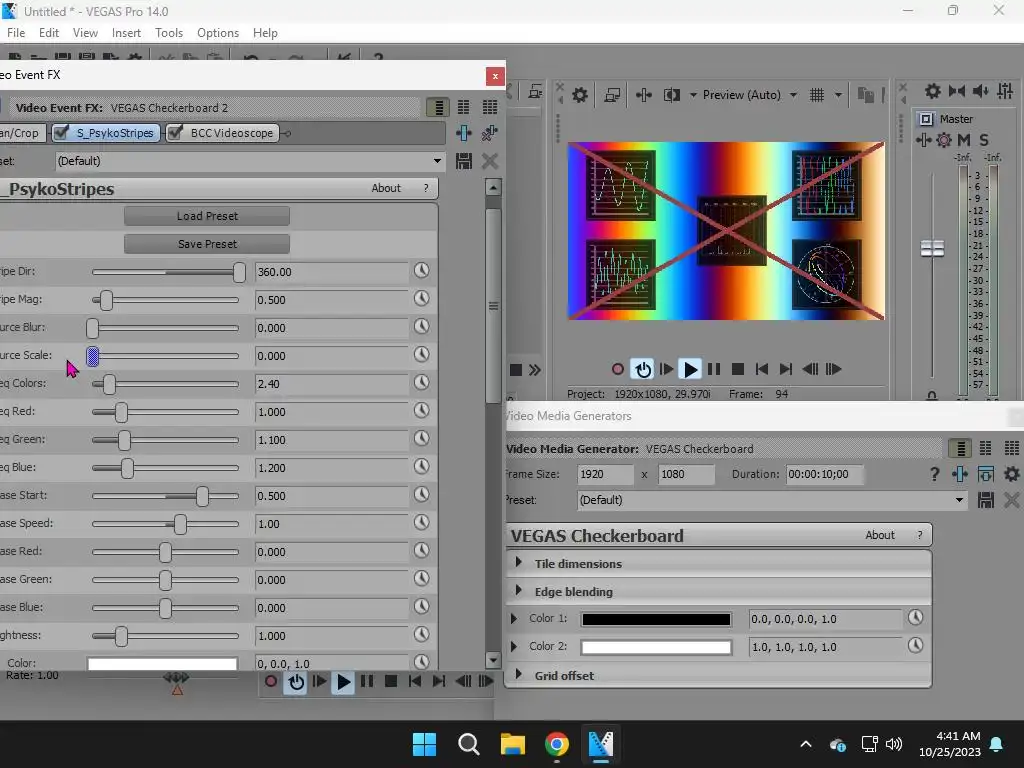Toggle BCC Videoscope effect checkbox
1024x768 pixels.
click(x=174, y=133)
